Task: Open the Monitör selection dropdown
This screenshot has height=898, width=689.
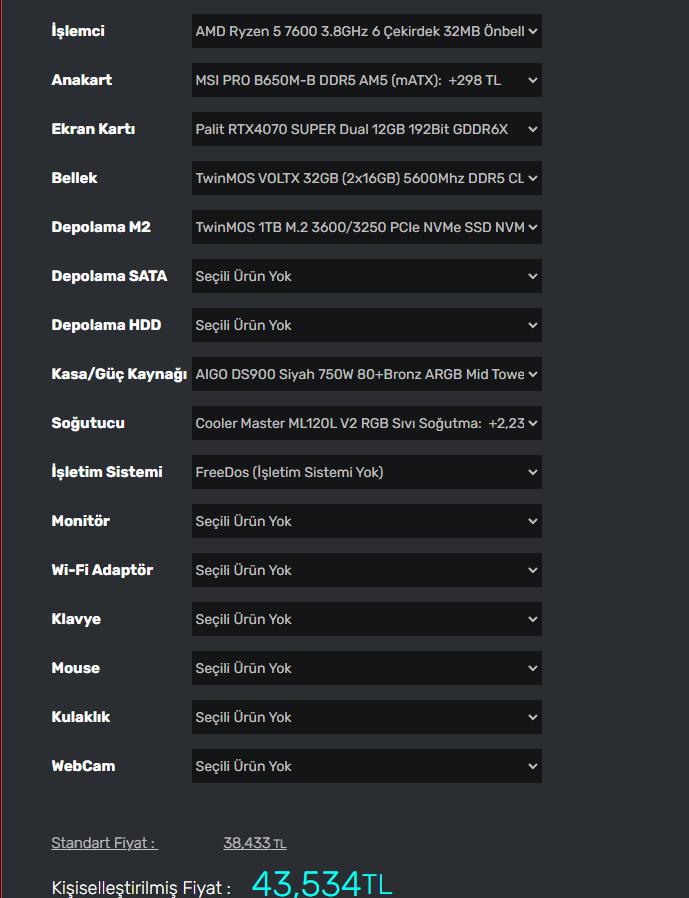Action: tap(366, 521)
